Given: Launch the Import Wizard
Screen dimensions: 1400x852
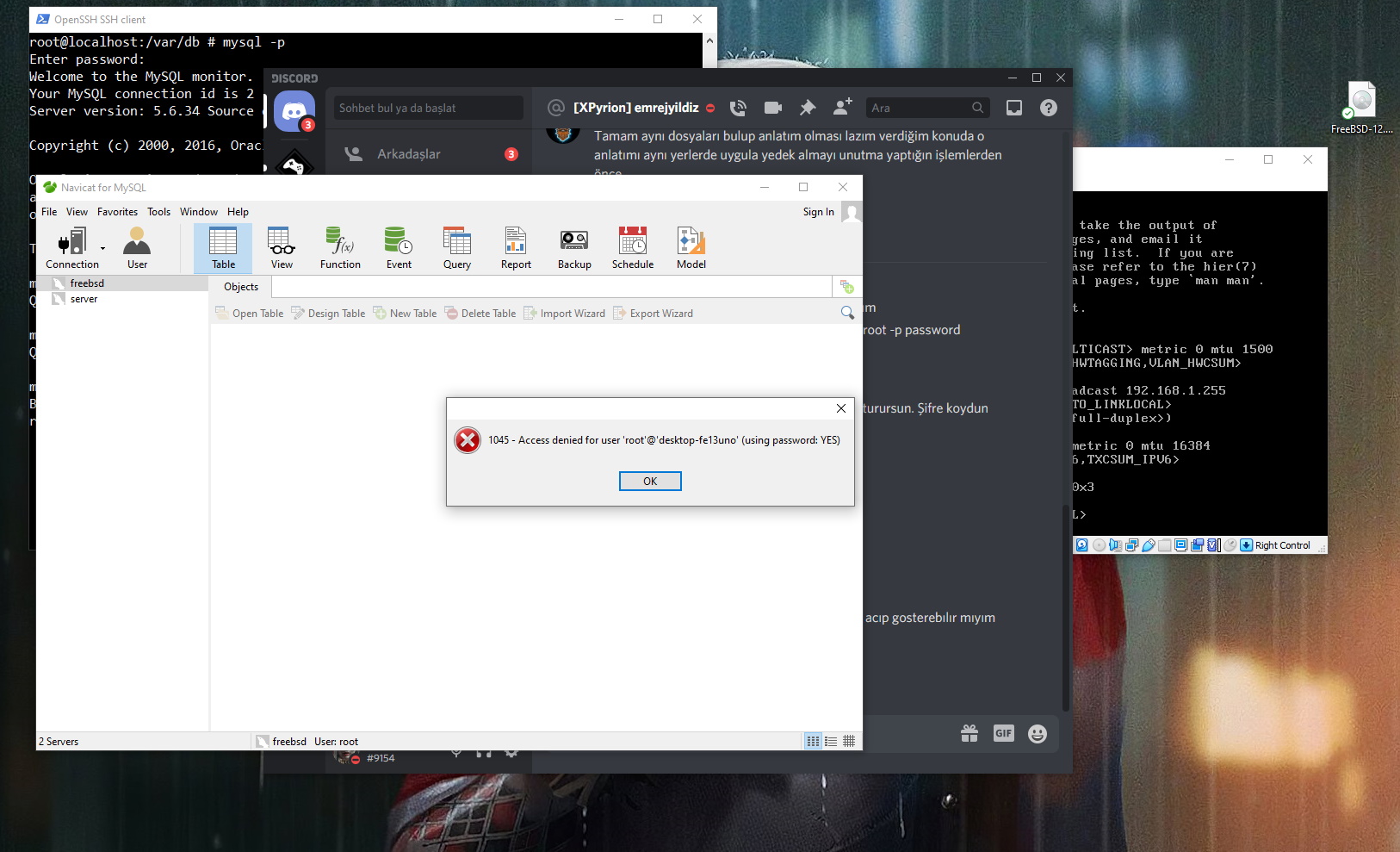Looking at the screenshot, I should pyautogui.click(x=564, y=314).
